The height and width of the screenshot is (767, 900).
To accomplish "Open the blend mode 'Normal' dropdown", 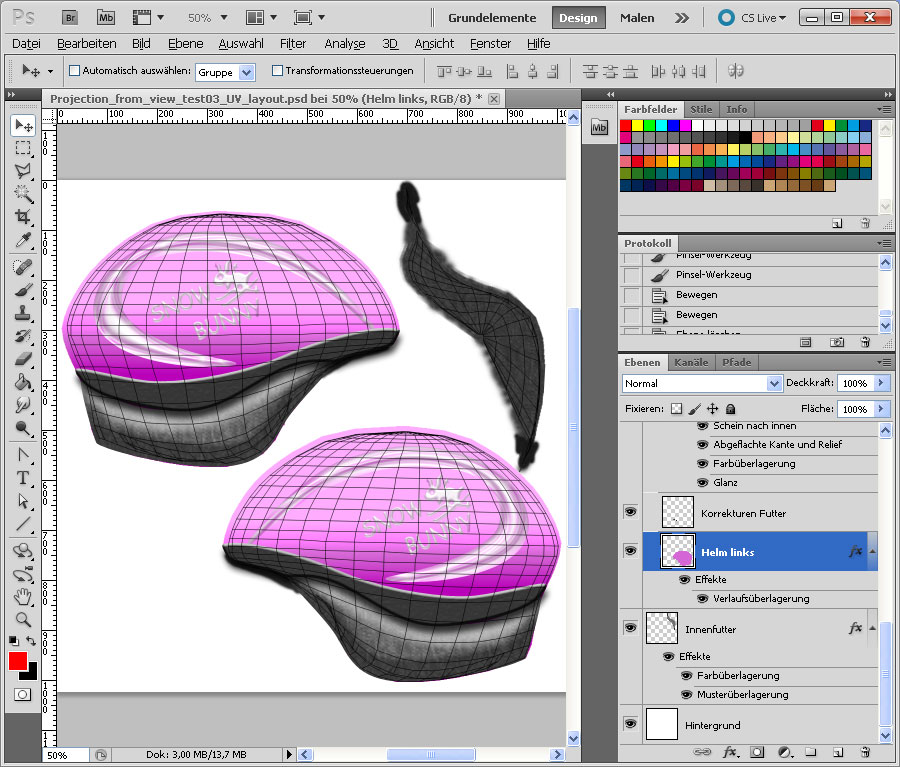I will (773, 383).
